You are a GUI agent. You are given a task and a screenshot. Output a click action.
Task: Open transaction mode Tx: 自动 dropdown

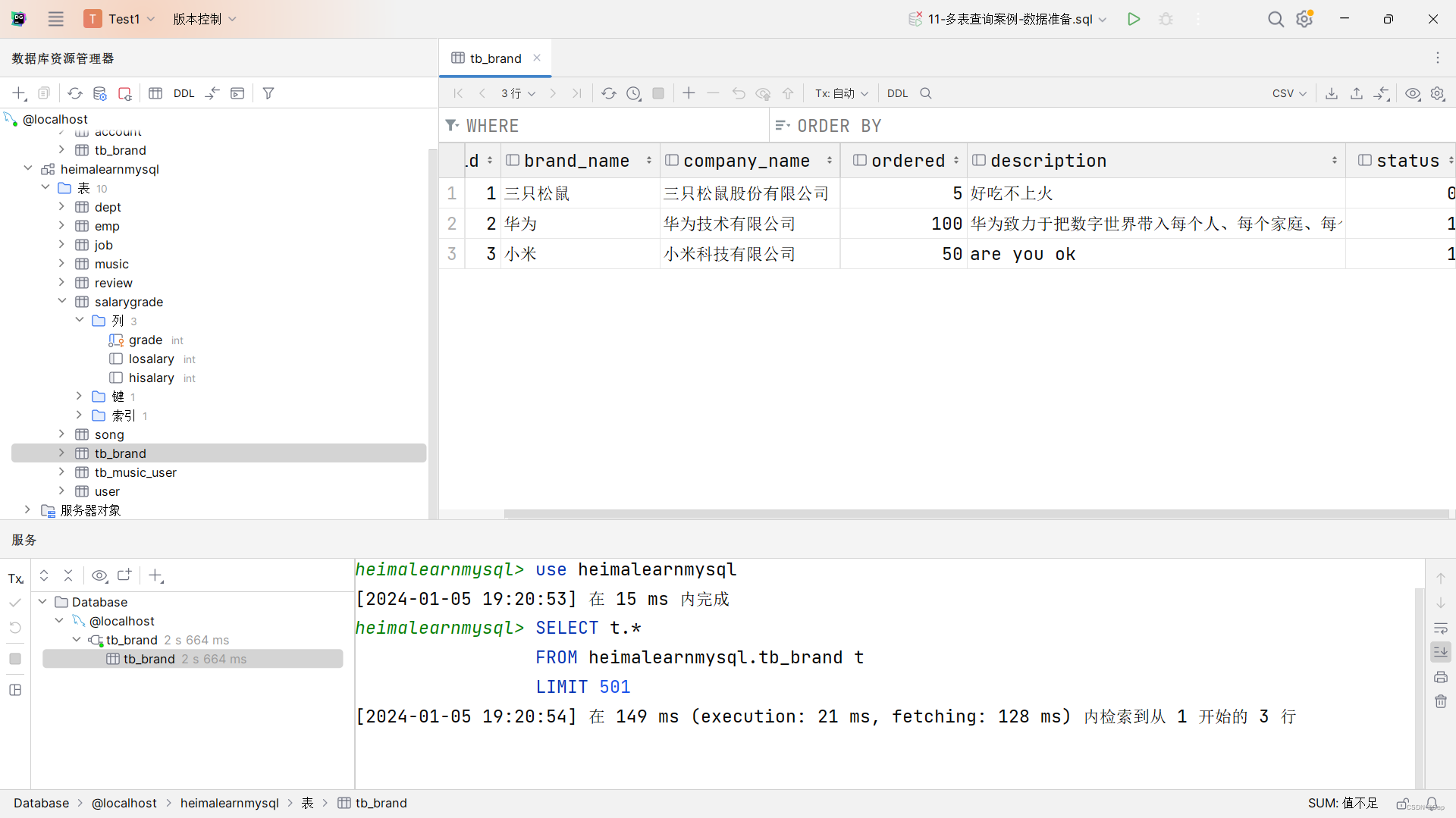(841, 93)
